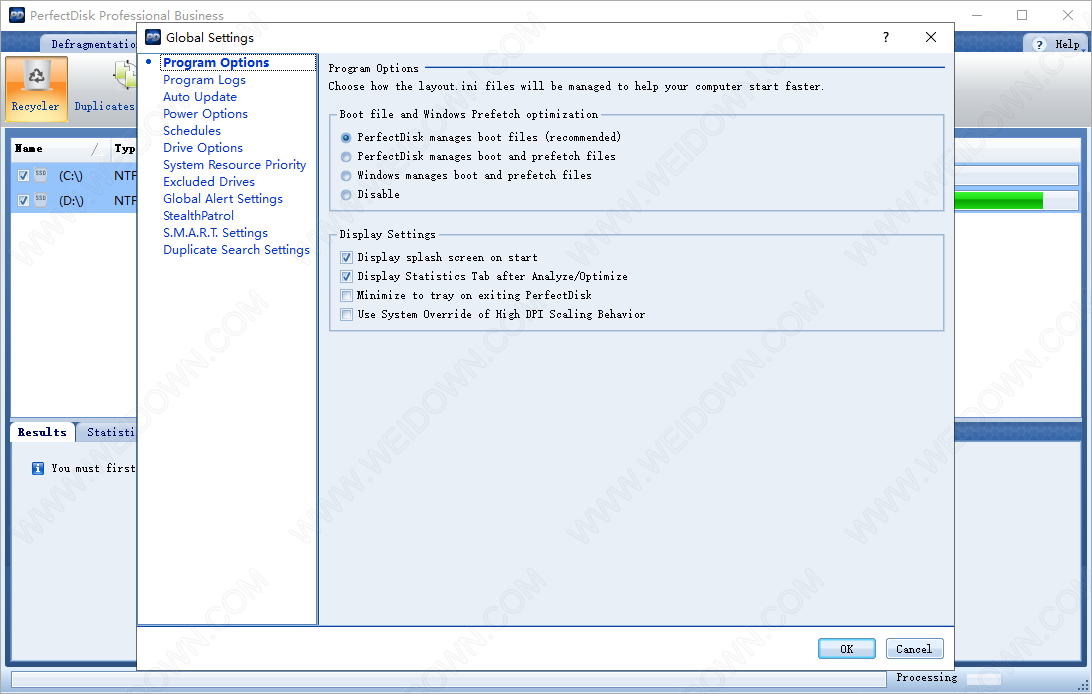Click the SSD icon for drive C:
This screenshot has width=1092, height=694.
point(41,175)
